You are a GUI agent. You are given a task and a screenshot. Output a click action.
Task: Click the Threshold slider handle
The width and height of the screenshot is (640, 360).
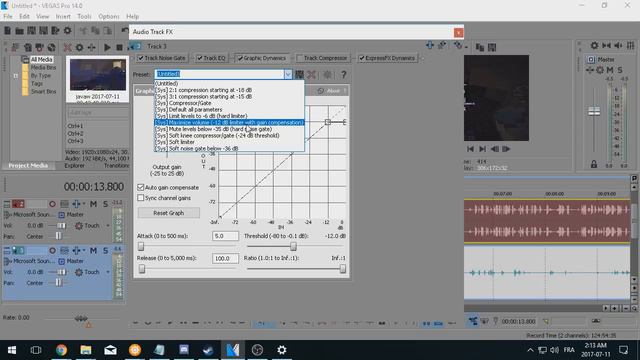[293, 247]
